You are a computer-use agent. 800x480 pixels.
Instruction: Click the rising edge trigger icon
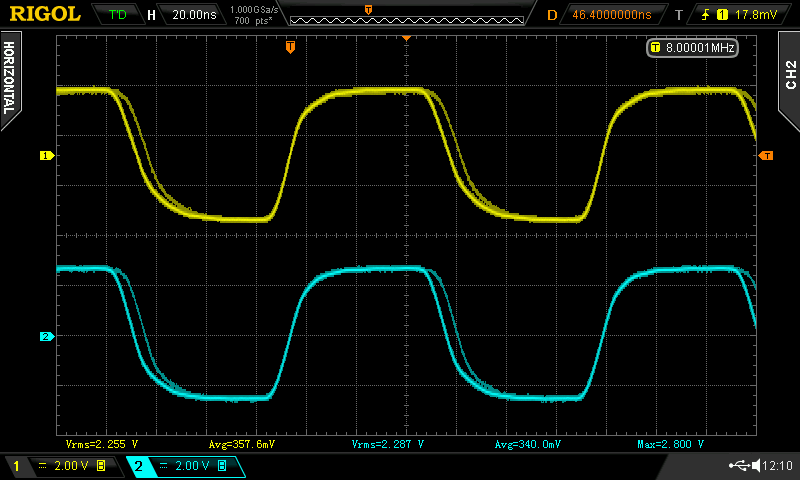[x=706, y=15]
